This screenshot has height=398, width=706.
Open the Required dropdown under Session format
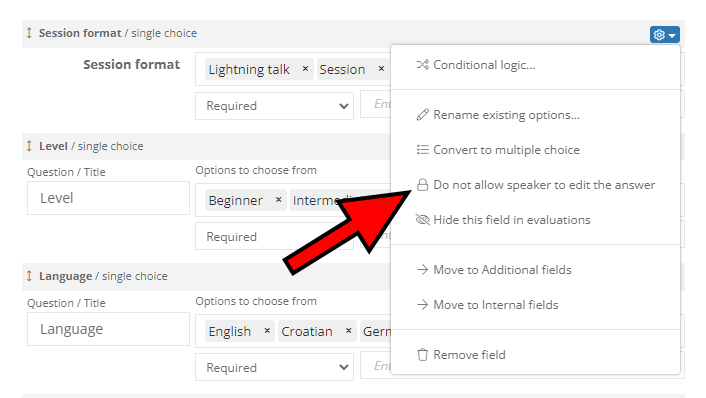274,106
